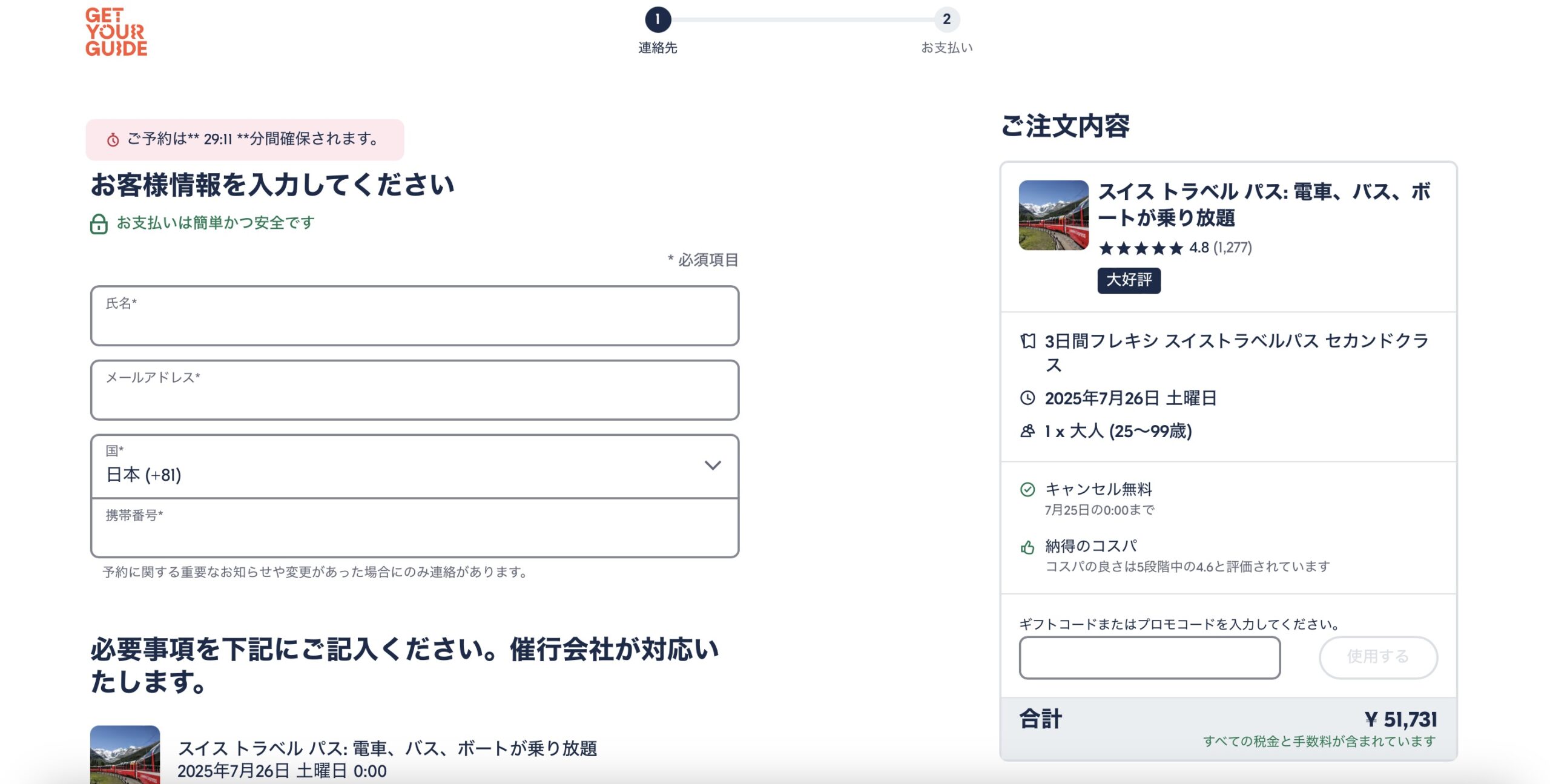The width and height of the screenshot is (1550, 784).
Task: Click the green padlock secure payment icon
Action: pos(99,224)
